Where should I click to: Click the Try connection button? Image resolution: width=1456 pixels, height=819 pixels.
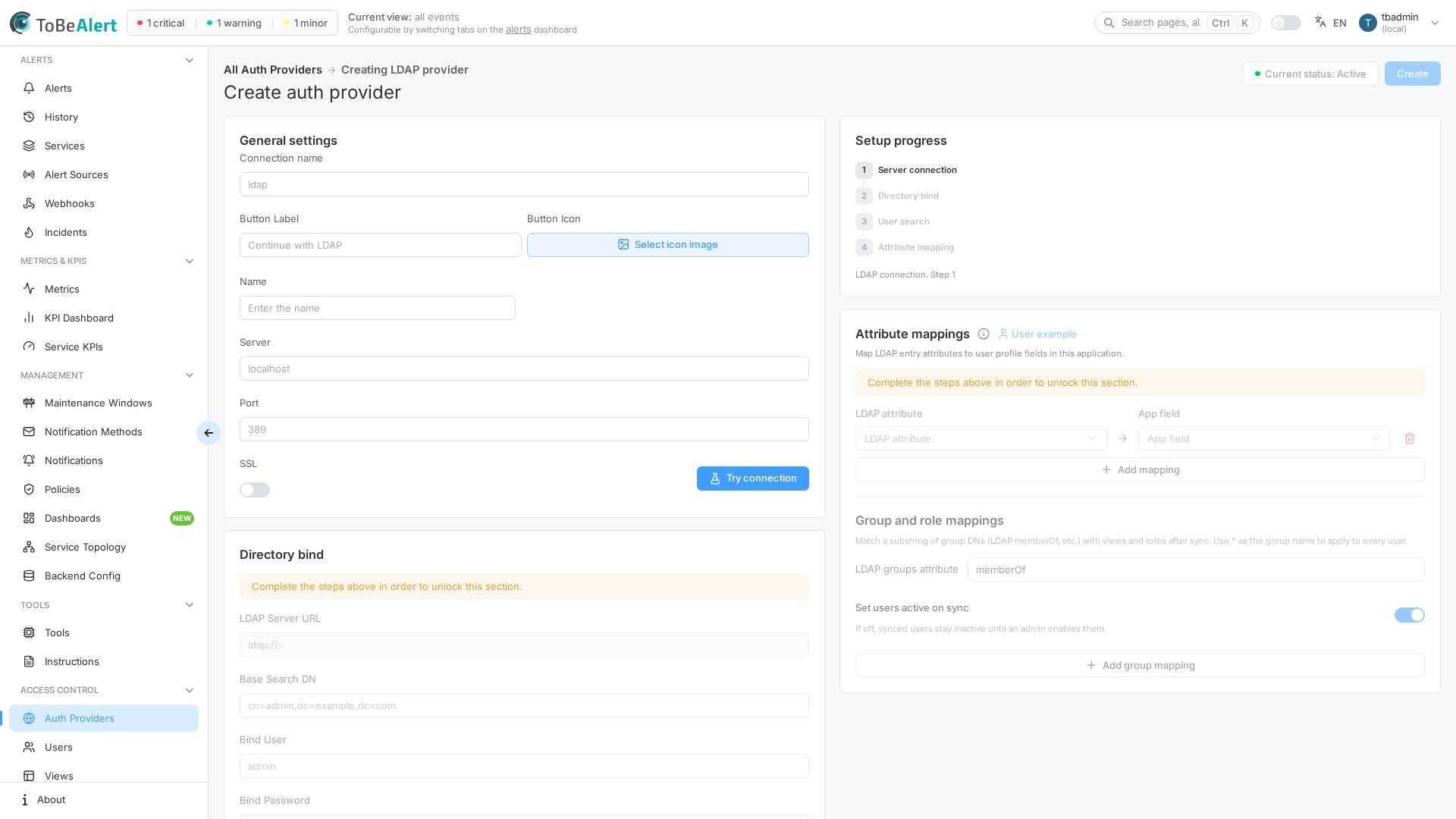click(752, 479)
